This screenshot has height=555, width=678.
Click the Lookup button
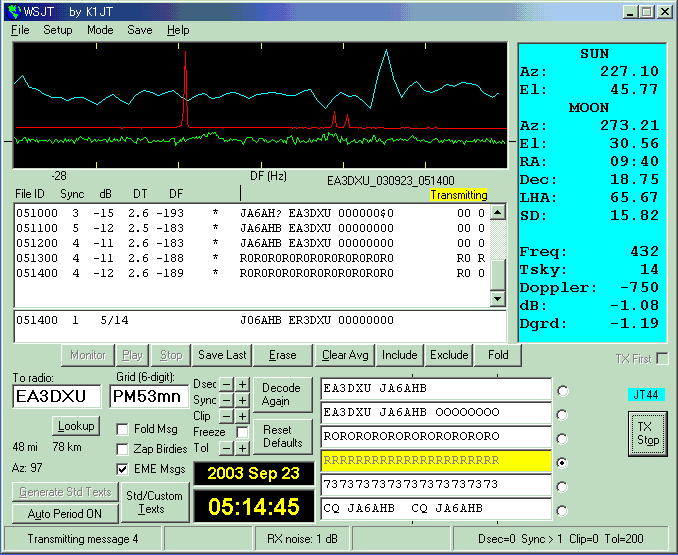point(75,426)
